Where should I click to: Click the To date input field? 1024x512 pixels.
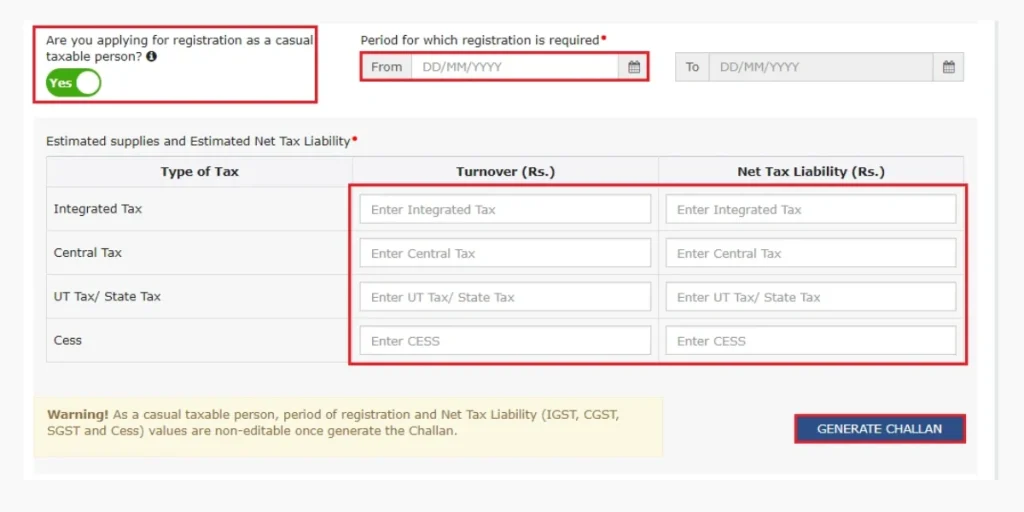point(820,67)
